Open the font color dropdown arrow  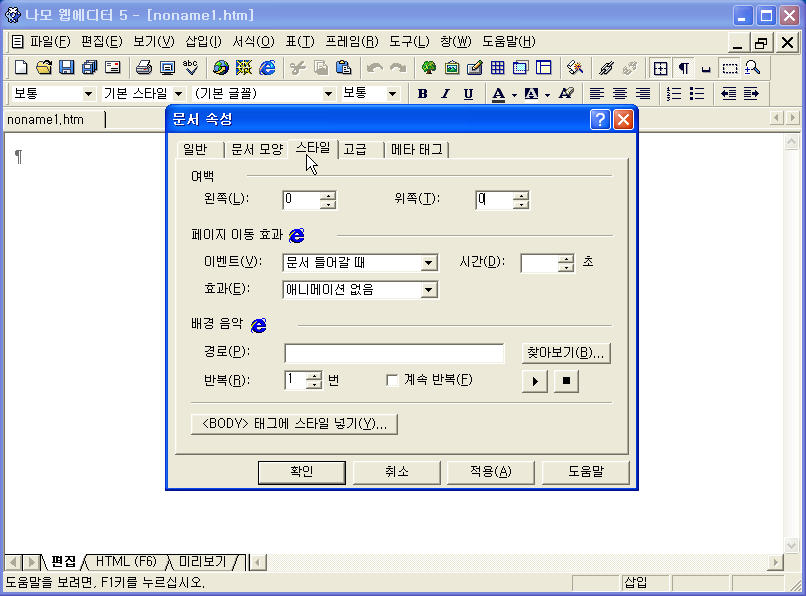tap(514, 94)
